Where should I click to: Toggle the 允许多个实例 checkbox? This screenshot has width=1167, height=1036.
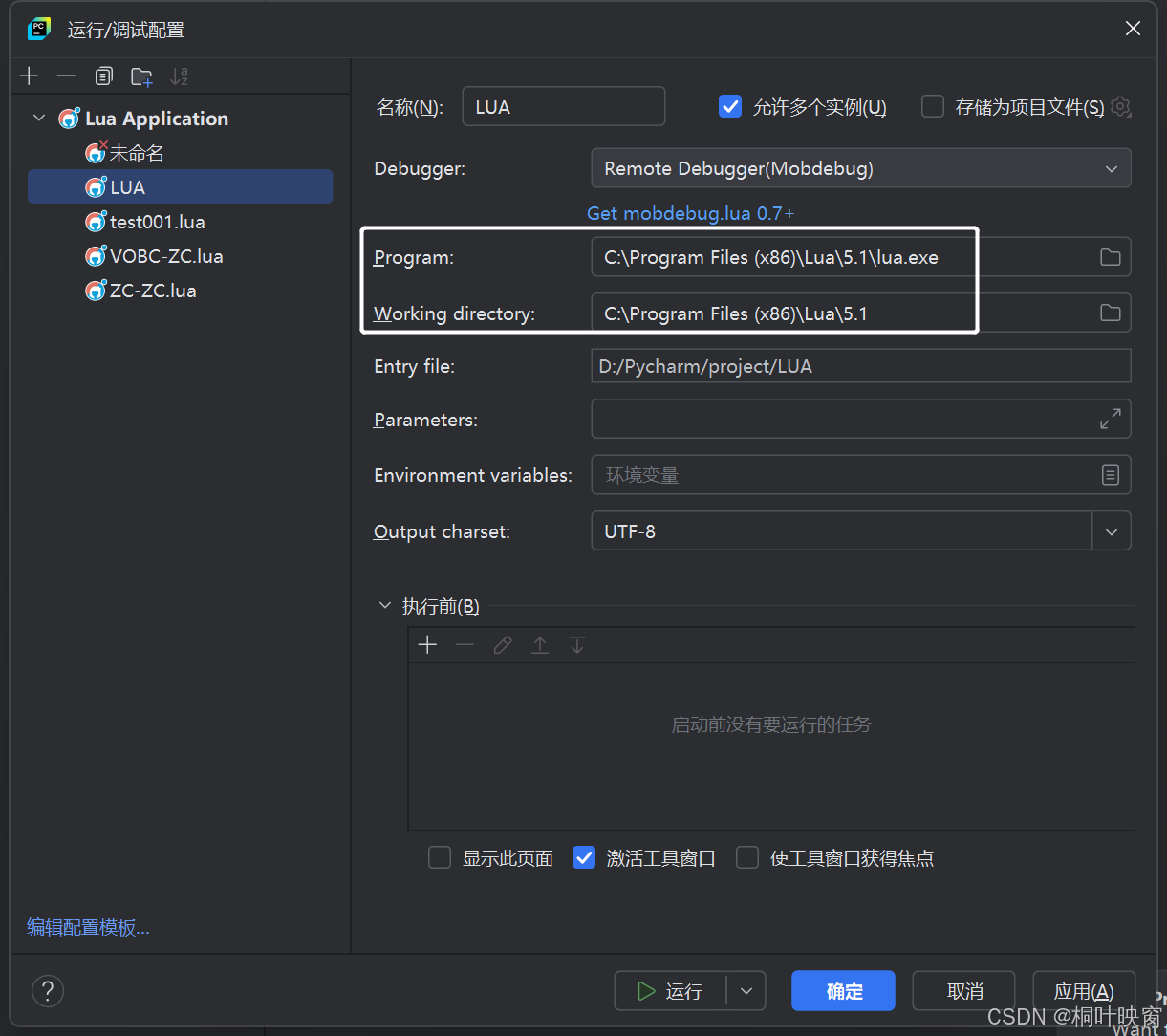pos(730,107)
